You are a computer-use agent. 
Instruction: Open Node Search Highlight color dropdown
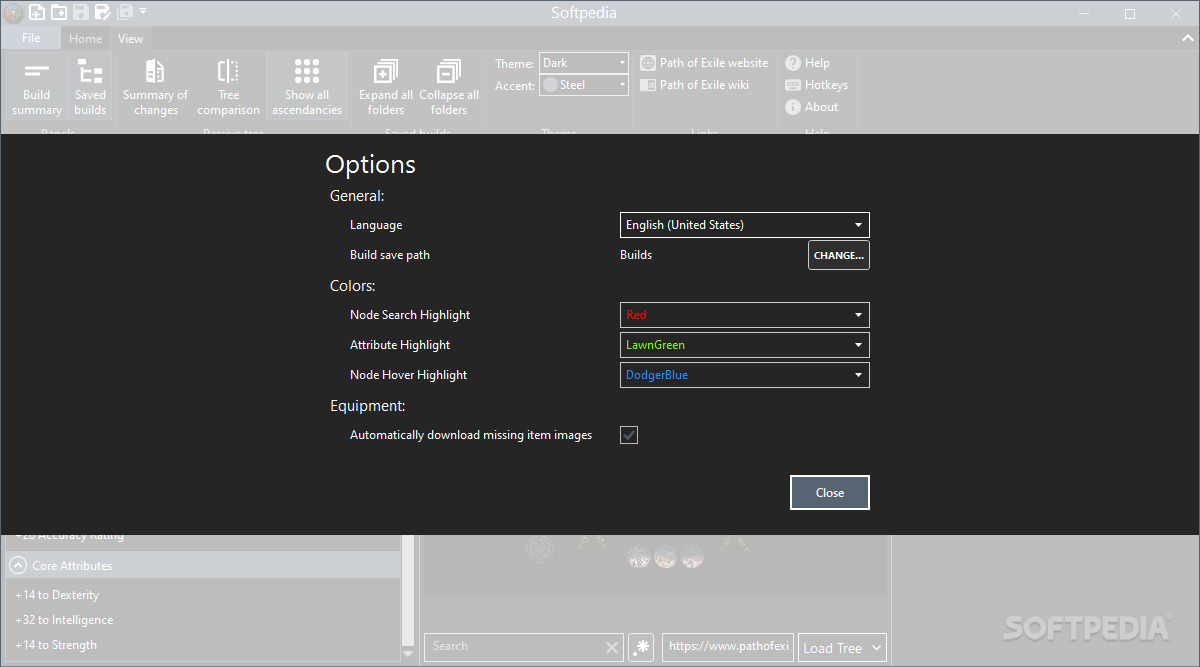745,315
